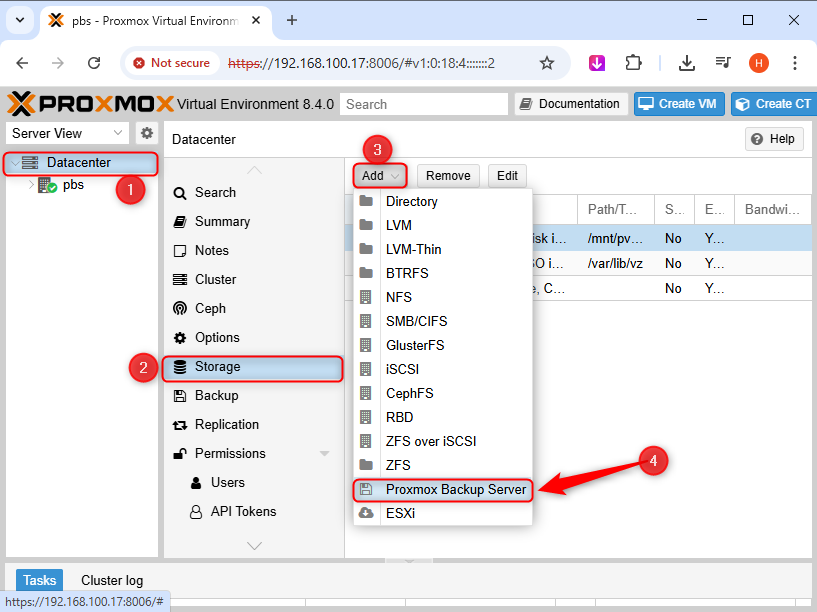
Task: Switch to the Tasks tab
Action: 40,580
